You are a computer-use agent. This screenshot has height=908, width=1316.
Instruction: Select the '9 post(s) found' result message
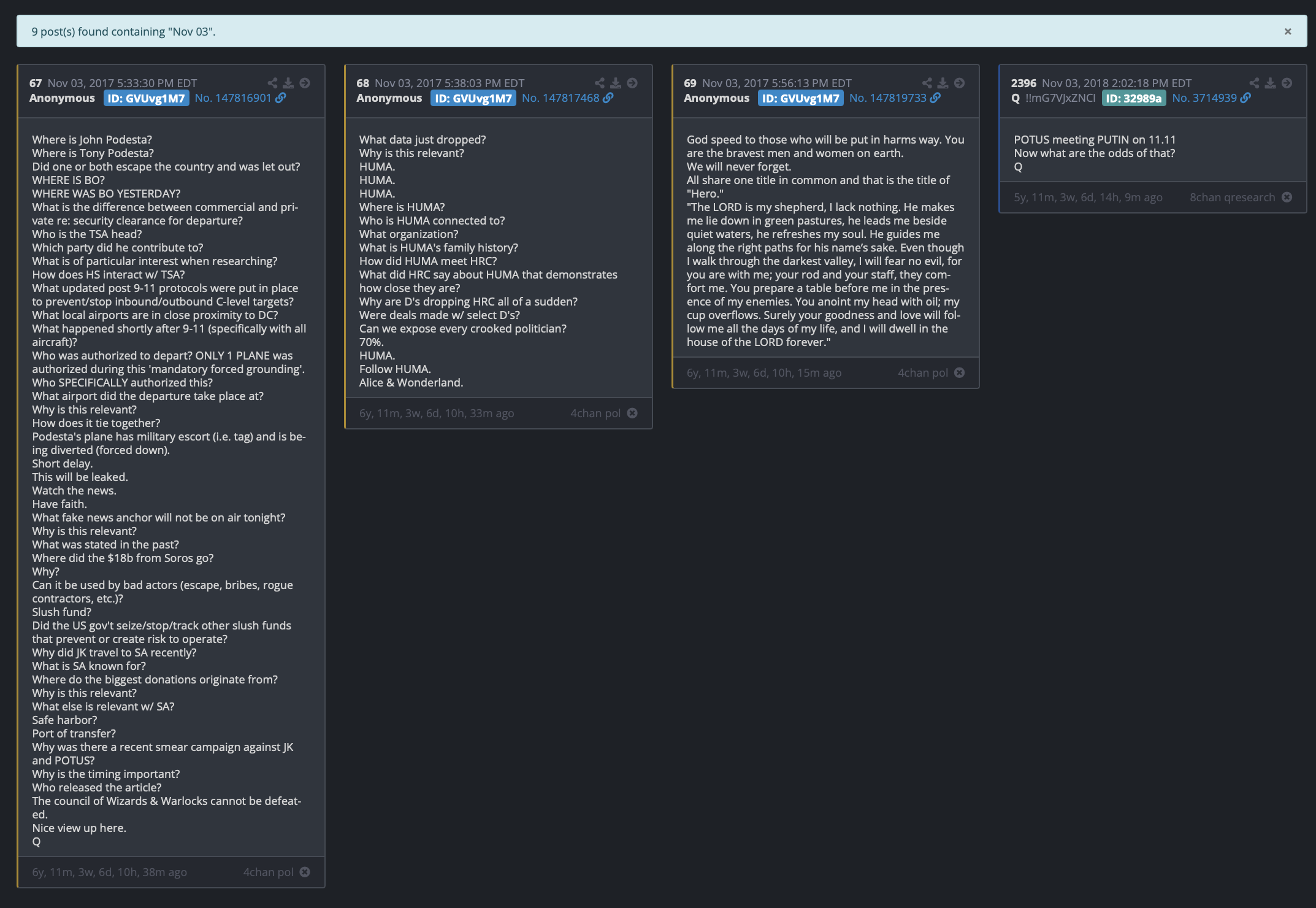pyautogui.click(x=123, y=31)
